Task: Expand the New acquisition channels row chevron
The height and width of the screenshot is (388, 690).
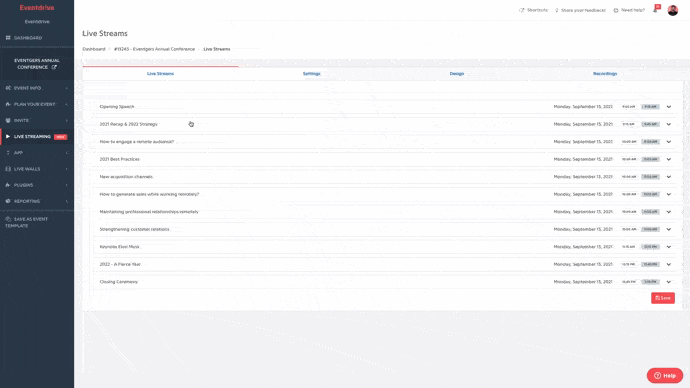Action: tap(668, 177)
